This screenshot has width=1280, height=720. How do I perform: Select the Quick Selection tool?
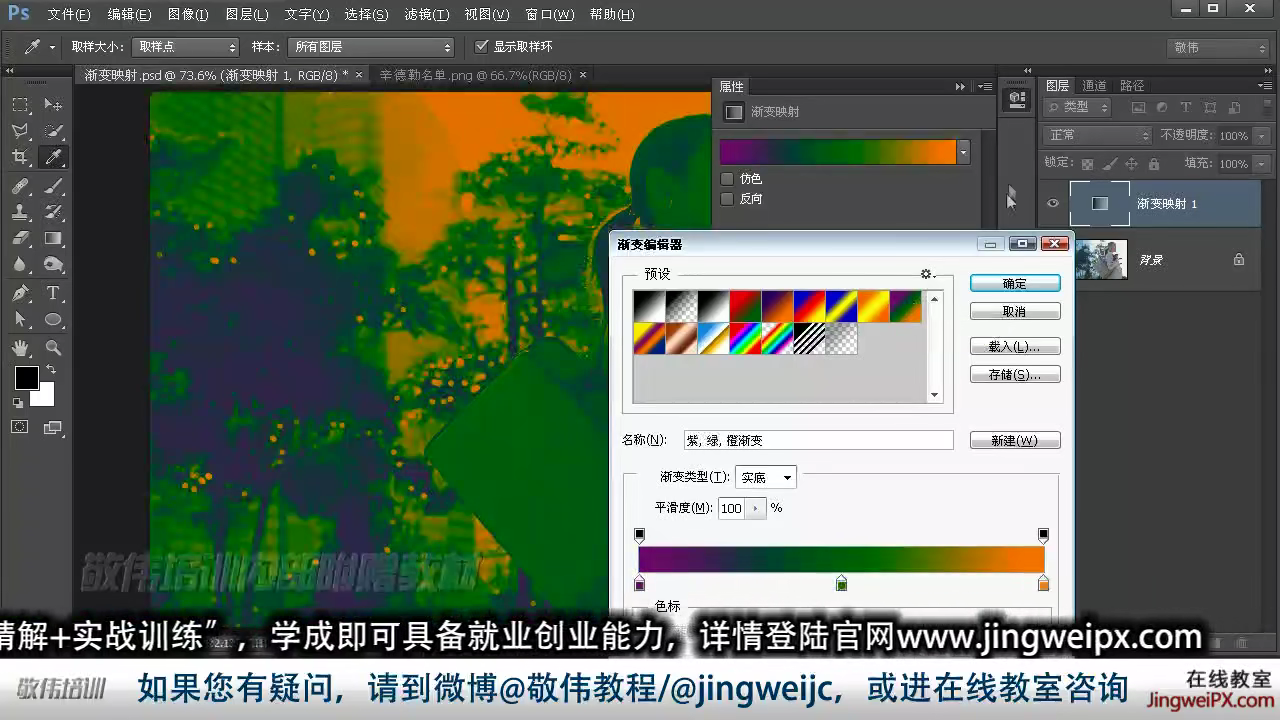tap(53, 131)
